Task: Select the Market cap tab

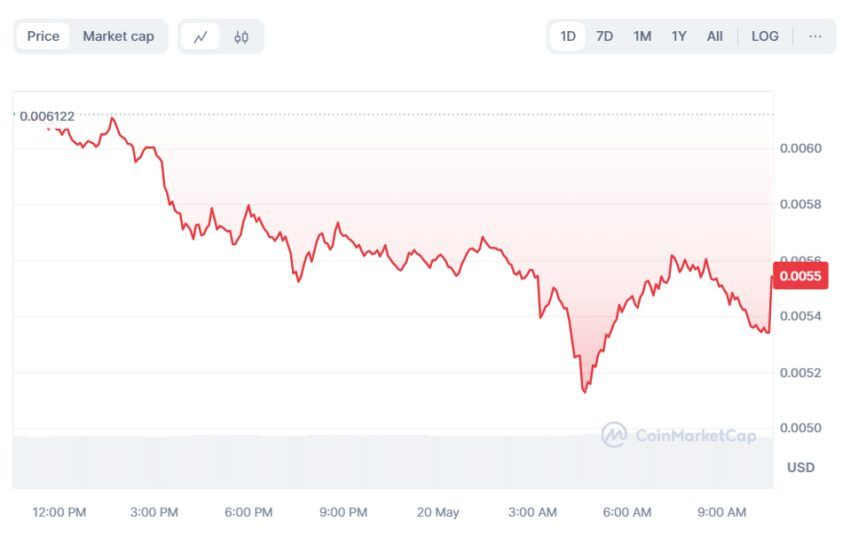Action: (x=118, y=36)
